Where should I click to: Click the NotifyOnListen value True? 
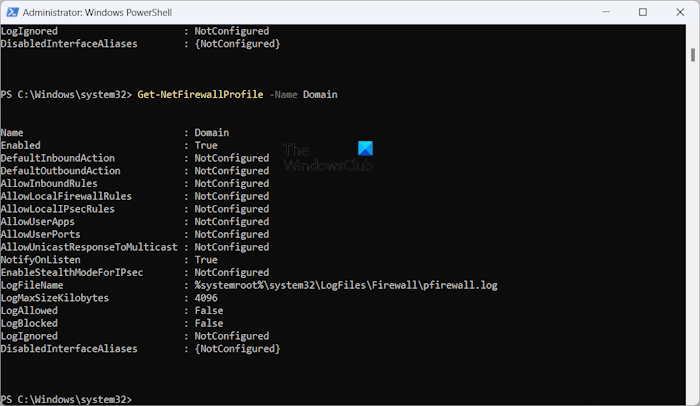[x=207, y=260]
